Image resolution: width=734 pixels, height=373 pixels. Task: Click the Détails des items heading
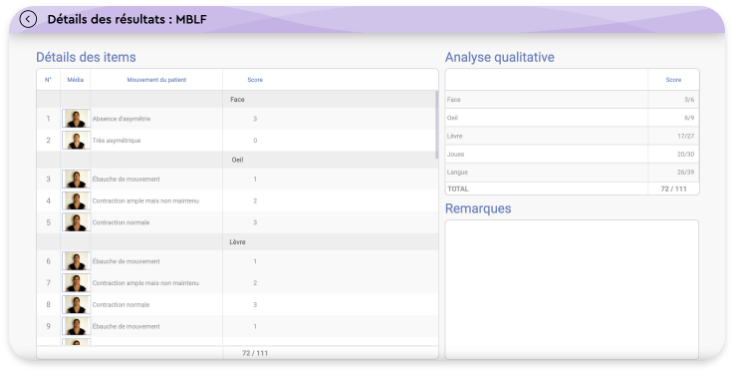pyautogui.click(x=86, y=57)
